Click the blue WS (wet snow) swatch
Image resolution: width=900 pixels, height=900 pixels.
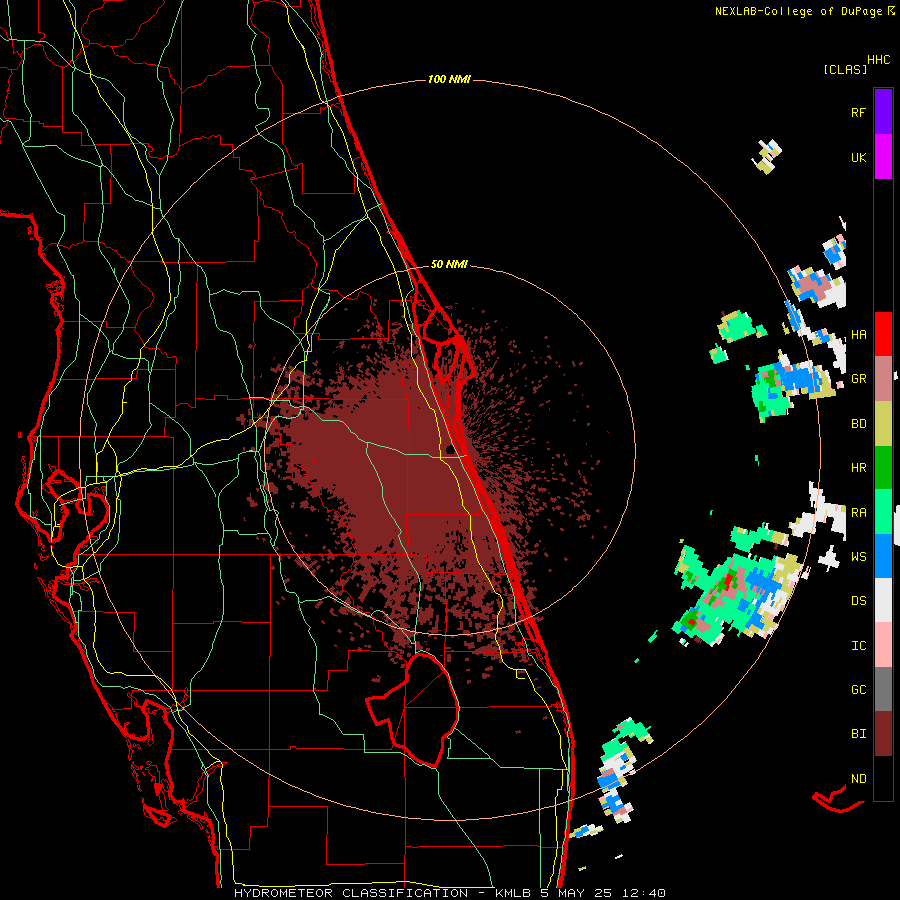tap(883, 556)
